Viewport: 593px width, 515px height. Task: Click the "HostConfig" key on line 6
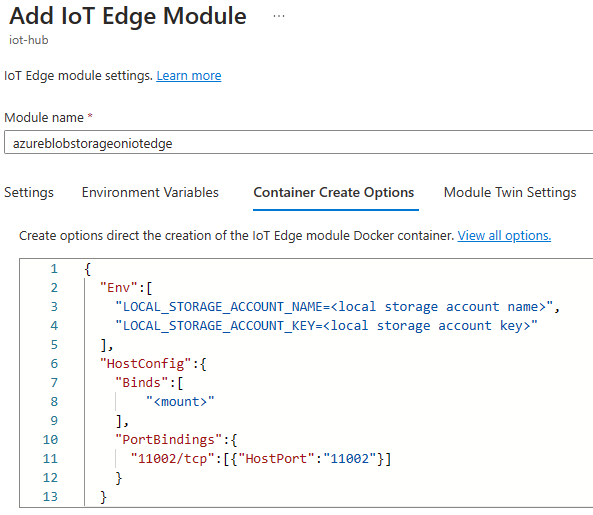pos(146,364)
